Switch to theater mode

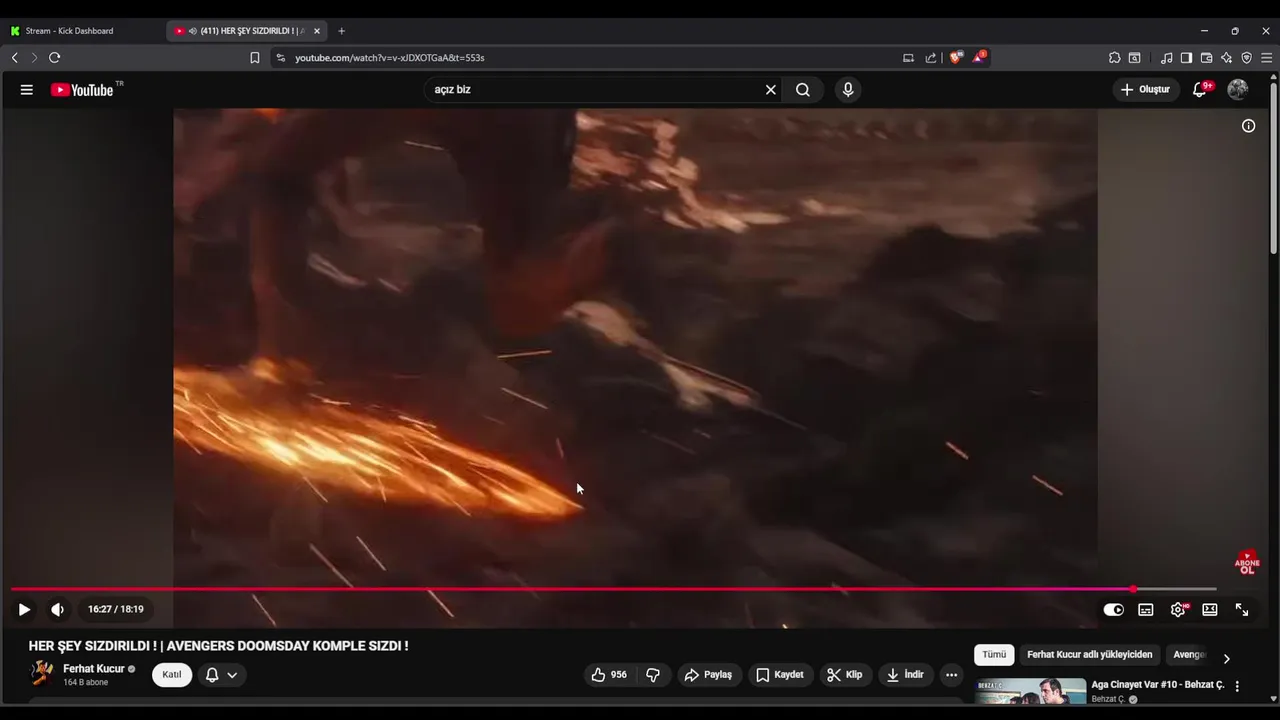point(1210,609)
